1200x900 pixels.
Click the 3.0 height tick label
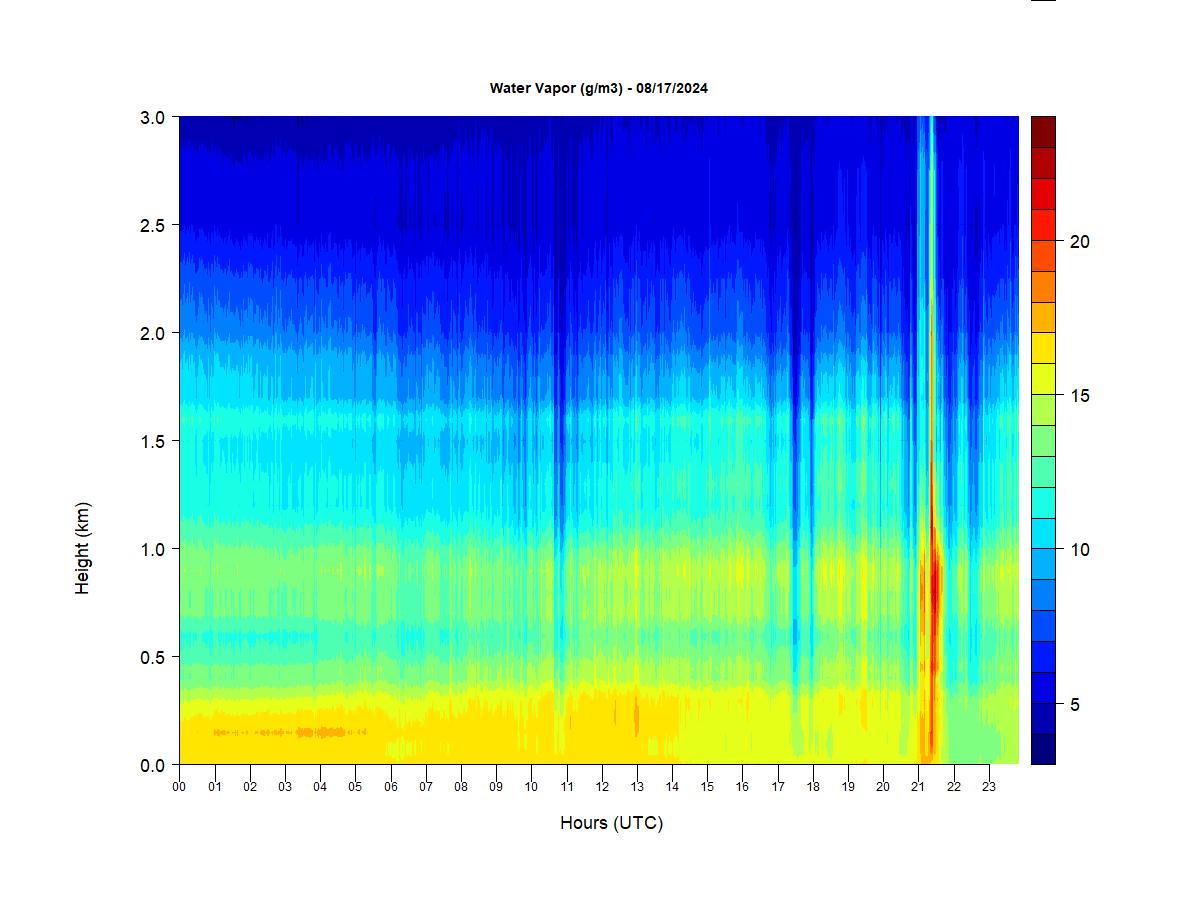click(x=151, y=117)
